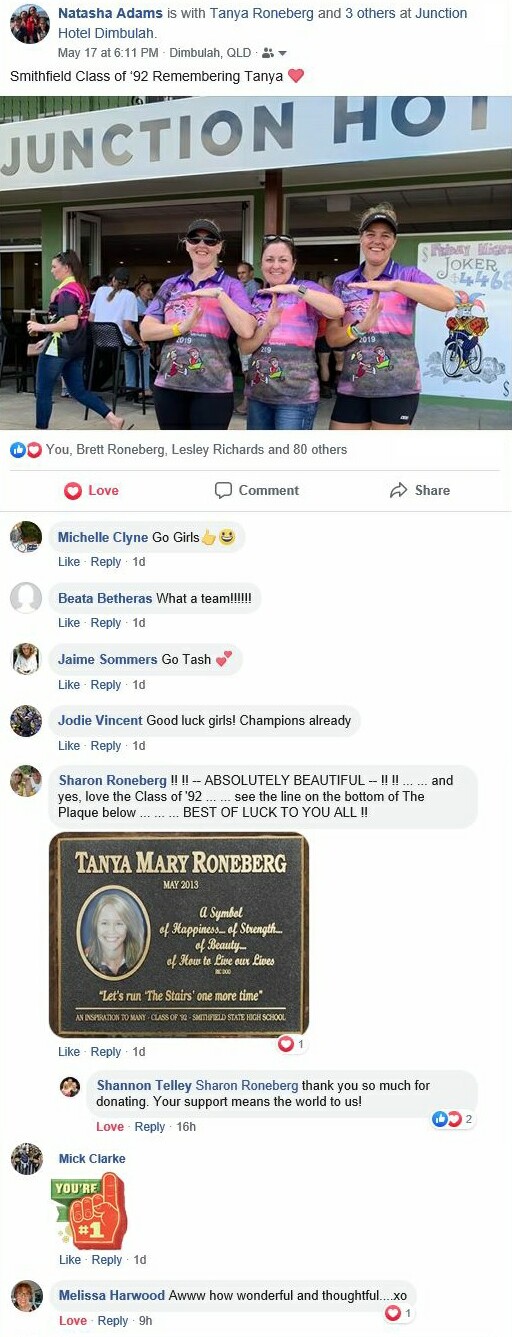Toggle Love on Melissa Harwood's comment

click(x=73, y=1321)
